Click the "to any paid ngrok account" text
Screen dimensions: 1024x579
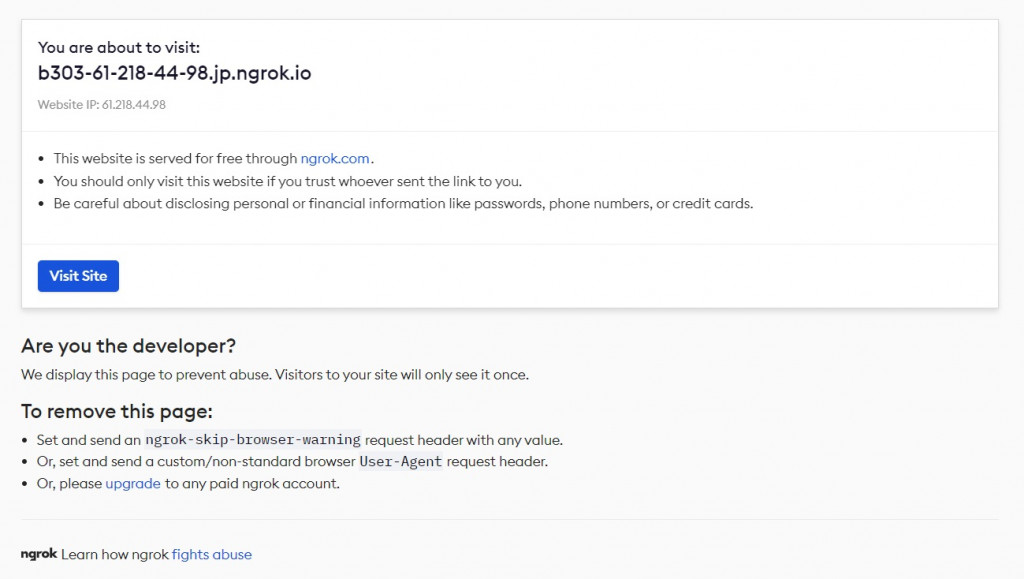(252, 484)
